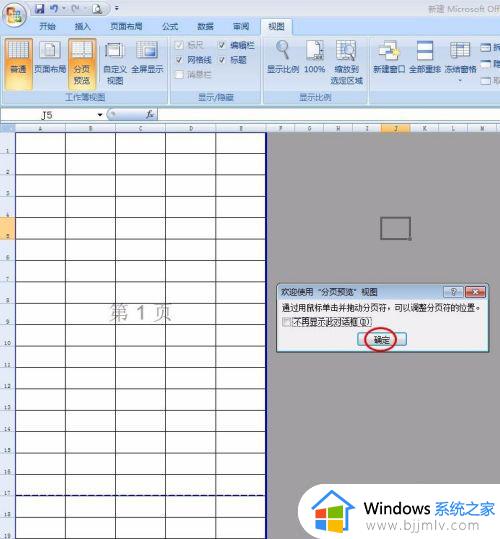The image size is (500, 539).
Task: Toggle the Ruler (标尺) checkbox
Action: point(179,45)
